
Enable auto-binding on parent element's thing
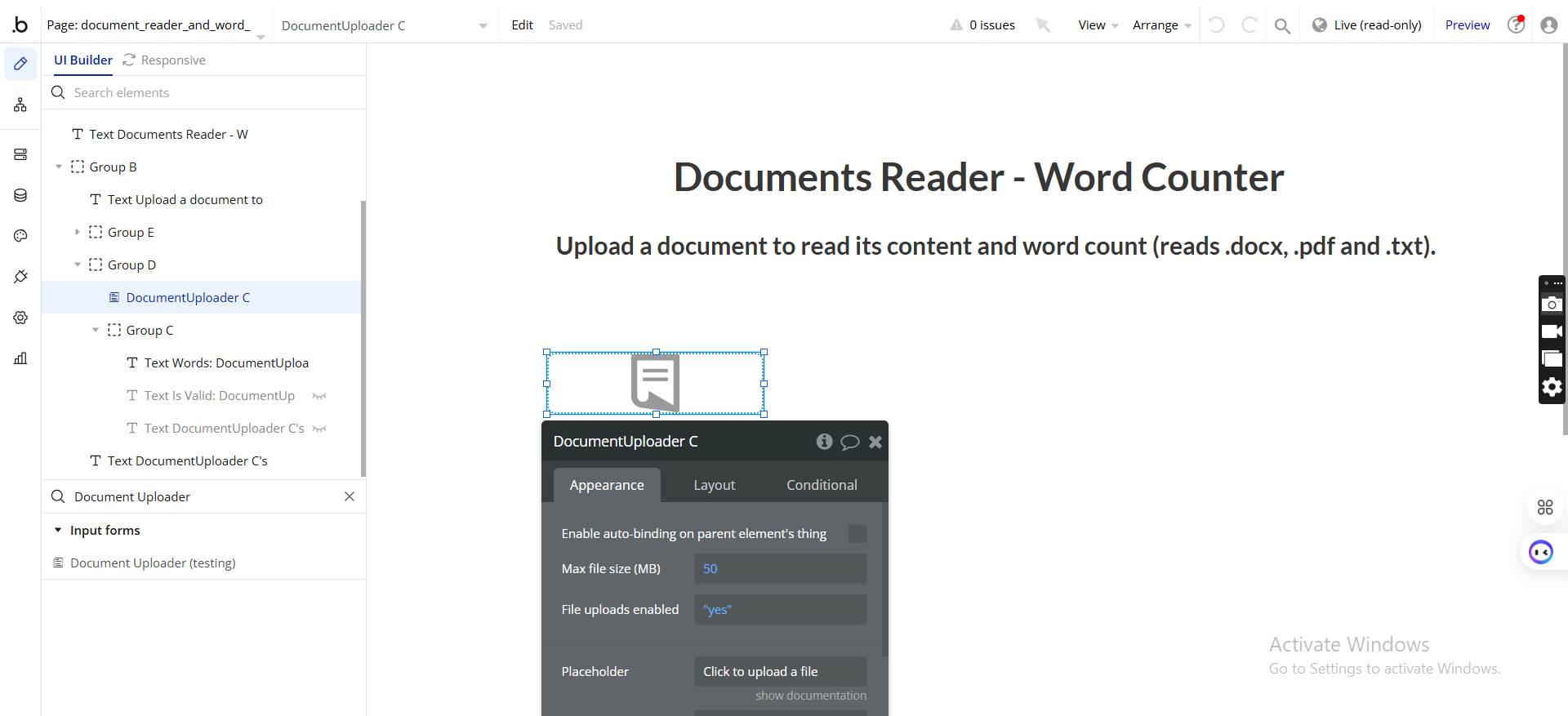857,534
